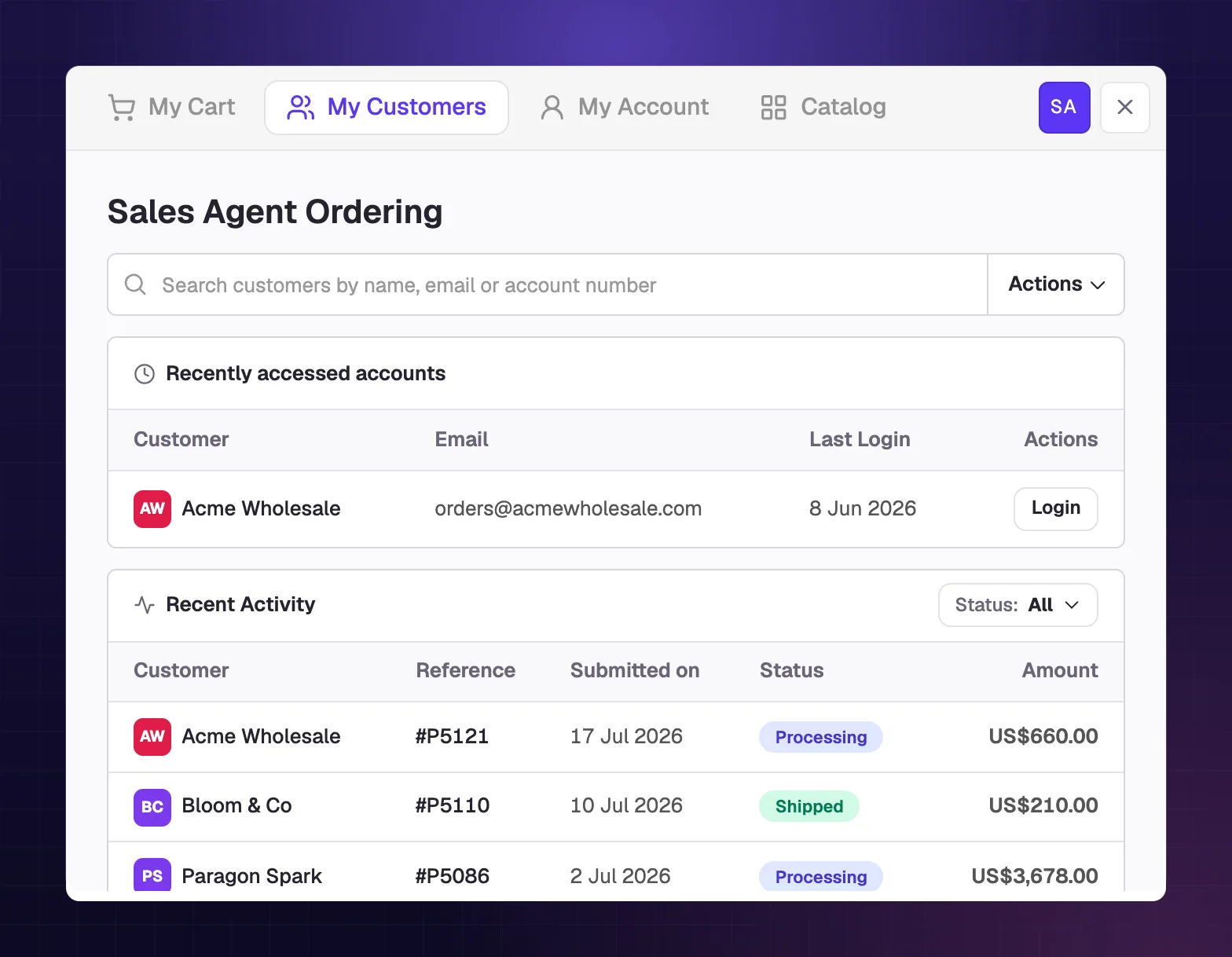This screenshot has height=957, width=1232.
Task: Click the SA user avatar
Action: [1064, 107]
